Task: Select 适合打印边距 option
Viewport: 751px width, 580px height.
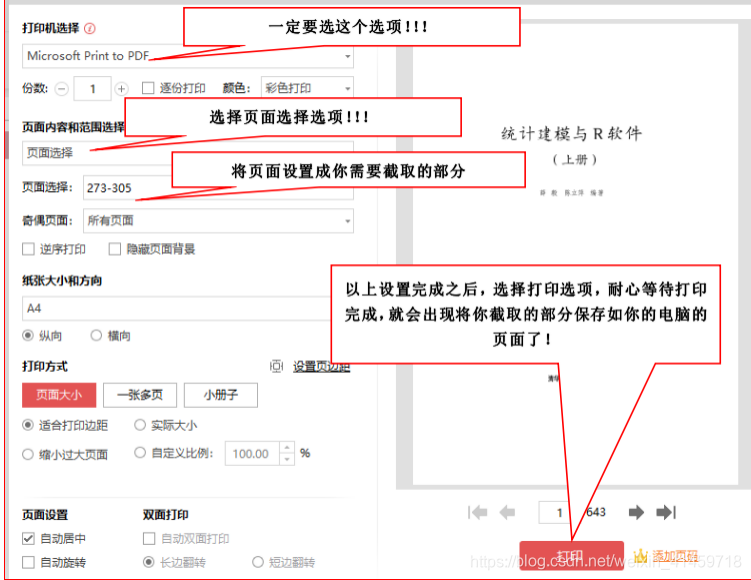Action: [x=28, y=425]
